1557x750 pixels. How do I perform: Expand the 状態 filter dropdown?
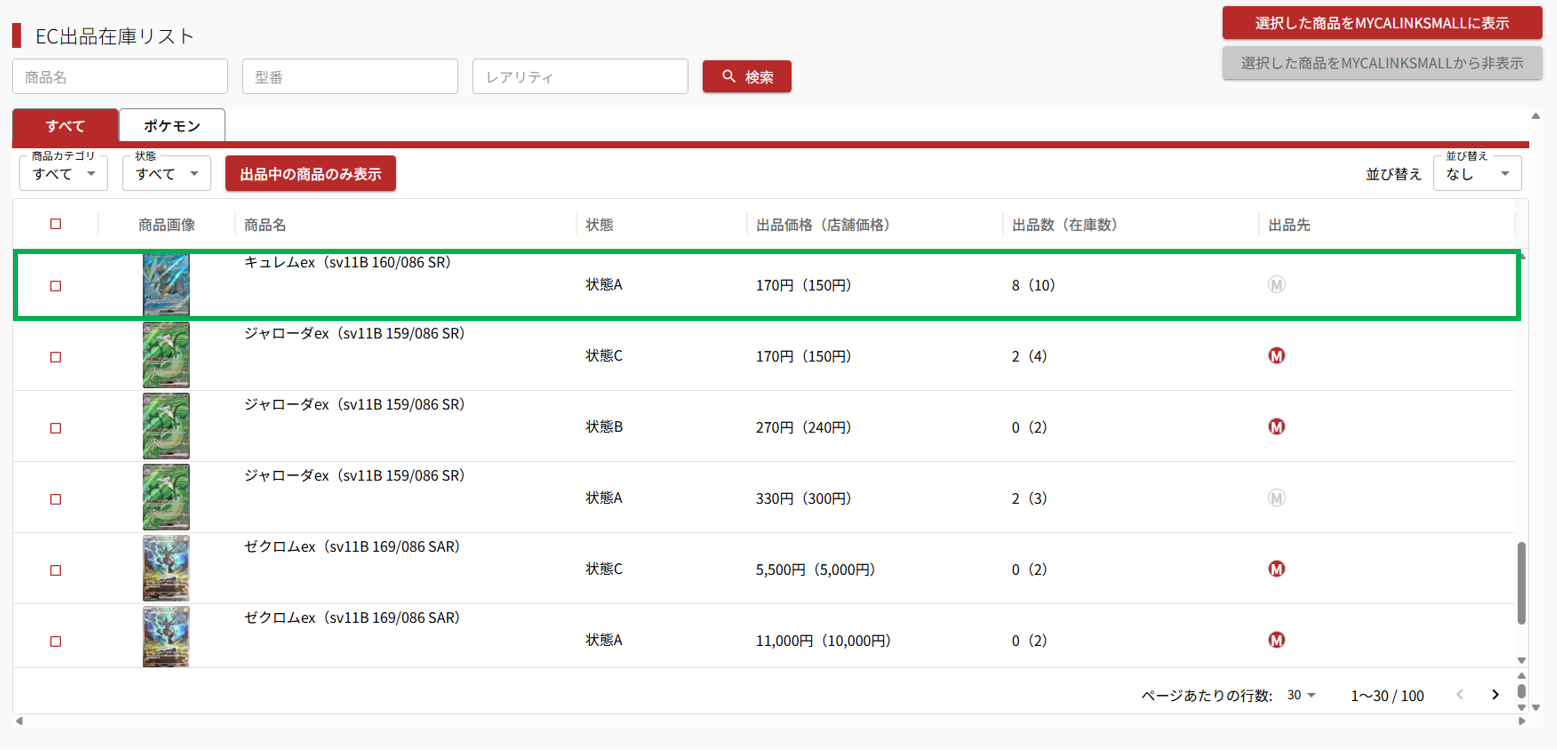tap(166, 174)
